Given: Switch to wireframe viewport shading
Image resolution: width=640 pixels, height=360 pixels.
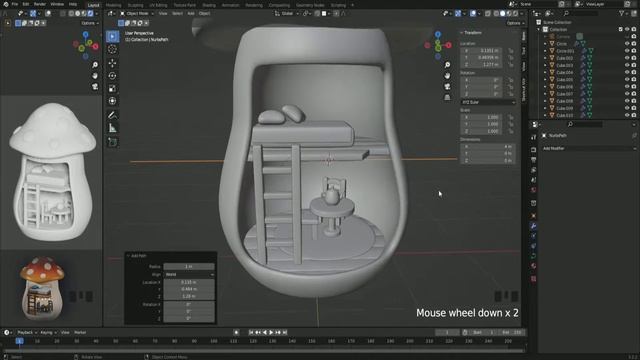Looking at the screenshot, I should tap(496, 13).
